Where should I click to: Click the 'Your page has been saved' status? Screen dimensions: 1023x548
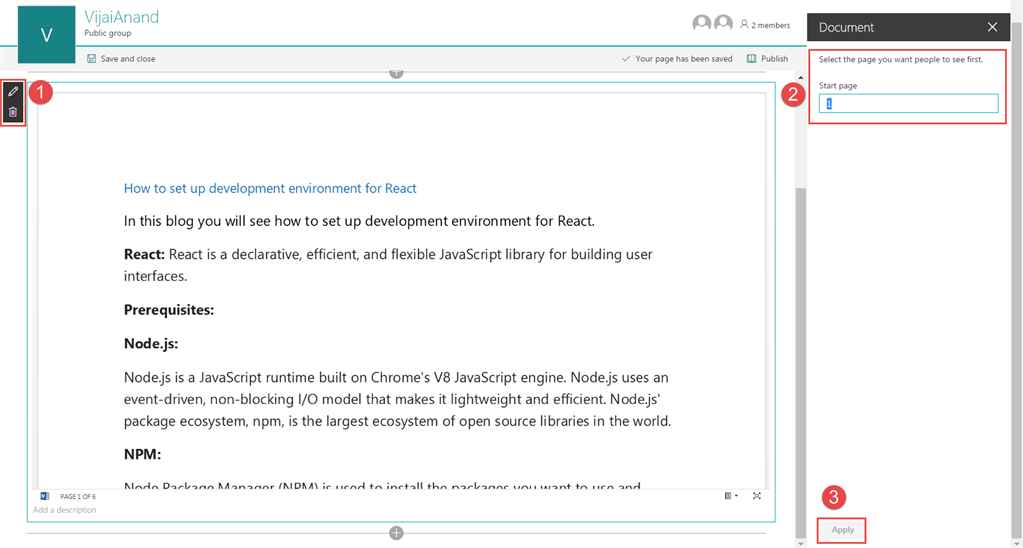pyautogui.click(x=677, y=59)
